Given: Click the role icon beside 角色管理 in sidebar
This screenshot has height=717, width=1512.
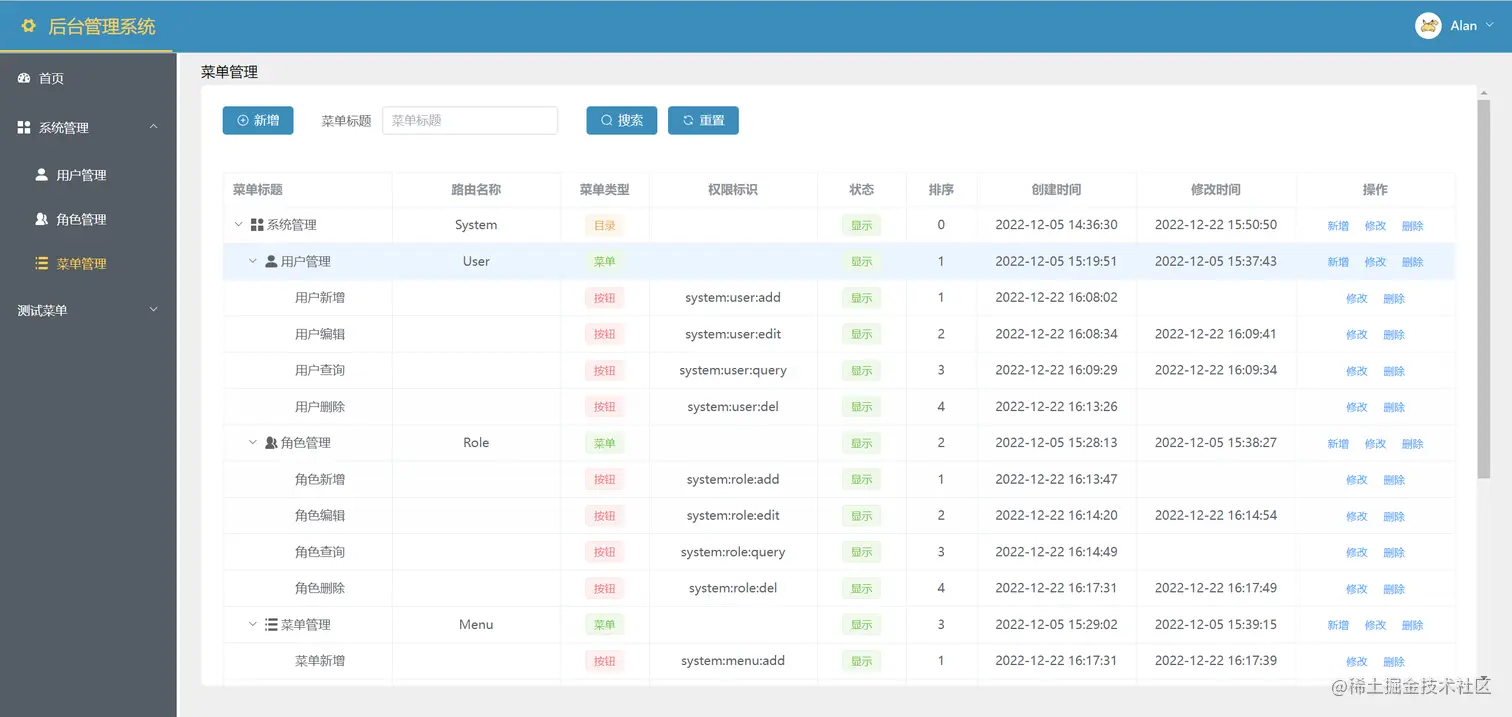Looking at the screenshot, I should coord(41,219).
